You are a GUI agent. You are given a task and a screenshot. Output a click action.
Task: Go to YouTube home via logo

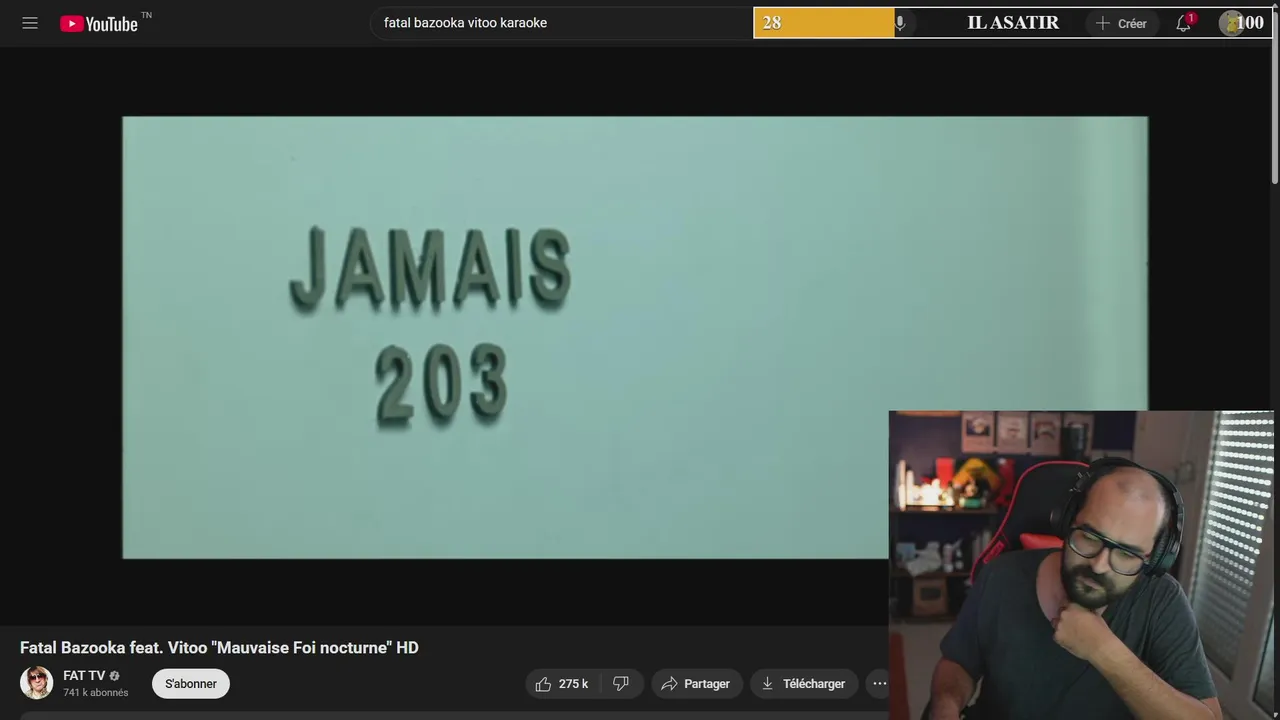pos(99,23)
